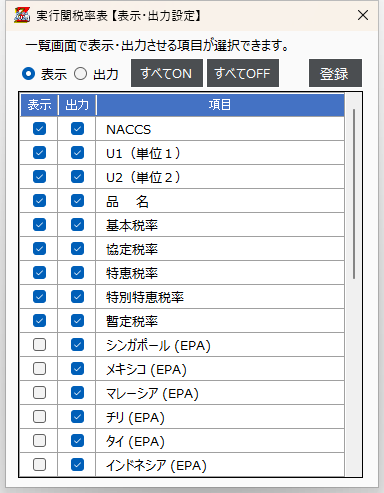The height and width of the screenshot is (493, 384).
Task: Click the 登録 button
Action: [x=335, y=73]
